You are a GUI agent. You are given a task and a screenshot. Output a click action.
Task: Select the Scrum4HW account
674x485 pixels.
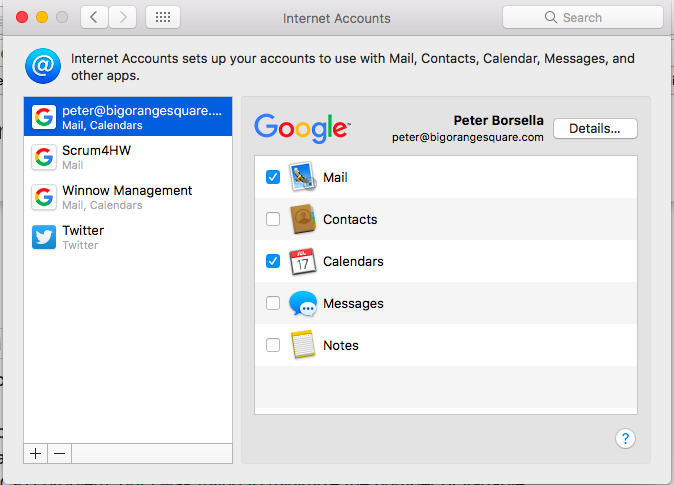(x=128, y=157)
